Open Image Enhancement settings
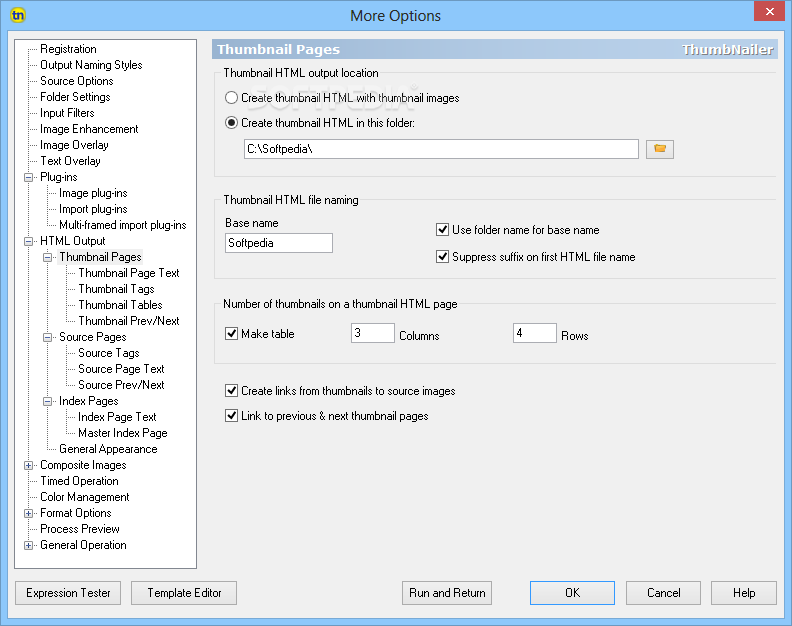792x626 pixels. pyautogui.click(x=89, y=129)
